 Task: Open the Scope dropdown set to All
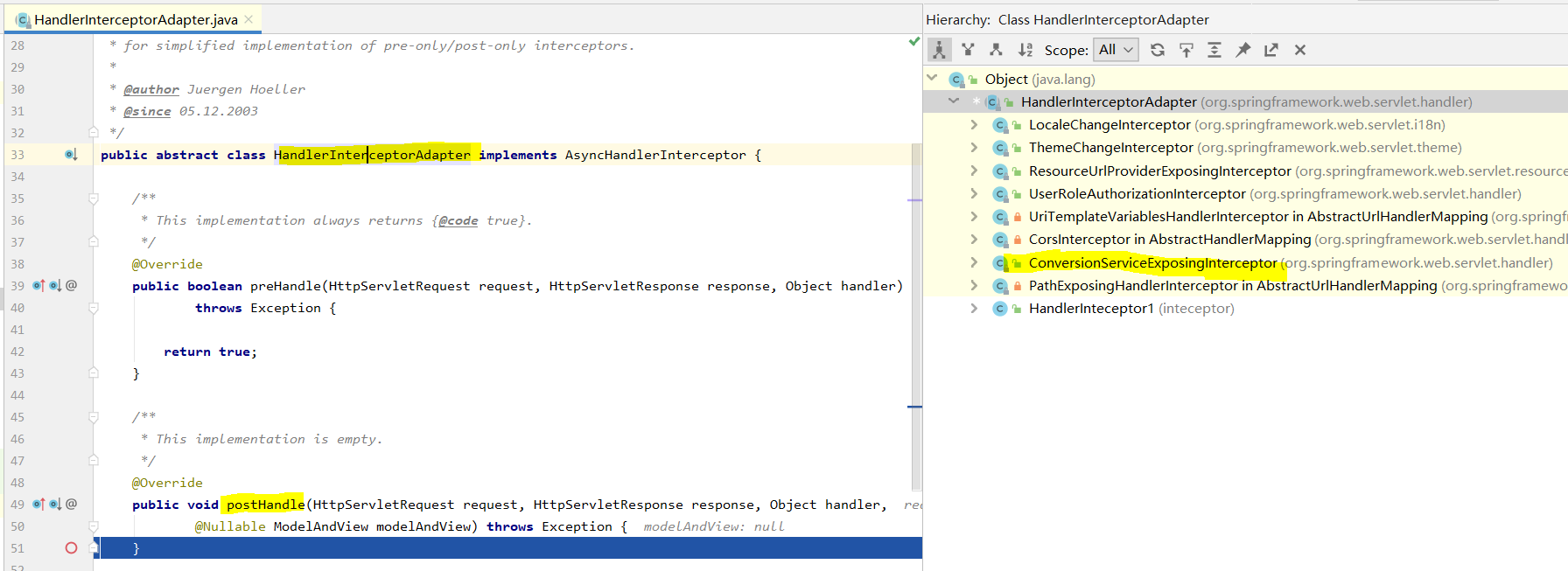[x=1116, y=50]
